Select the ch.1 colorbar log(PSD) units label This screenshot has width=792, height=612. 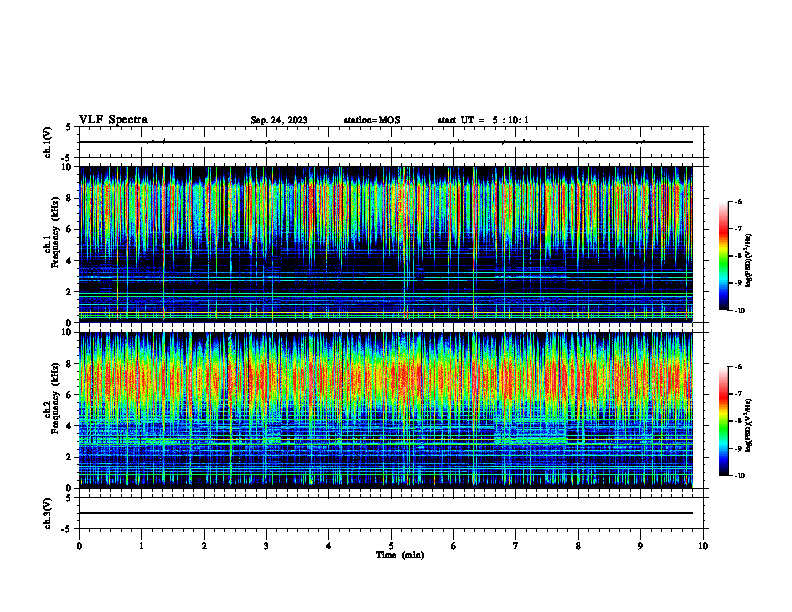pyautogui.click(x=748, y=261)
